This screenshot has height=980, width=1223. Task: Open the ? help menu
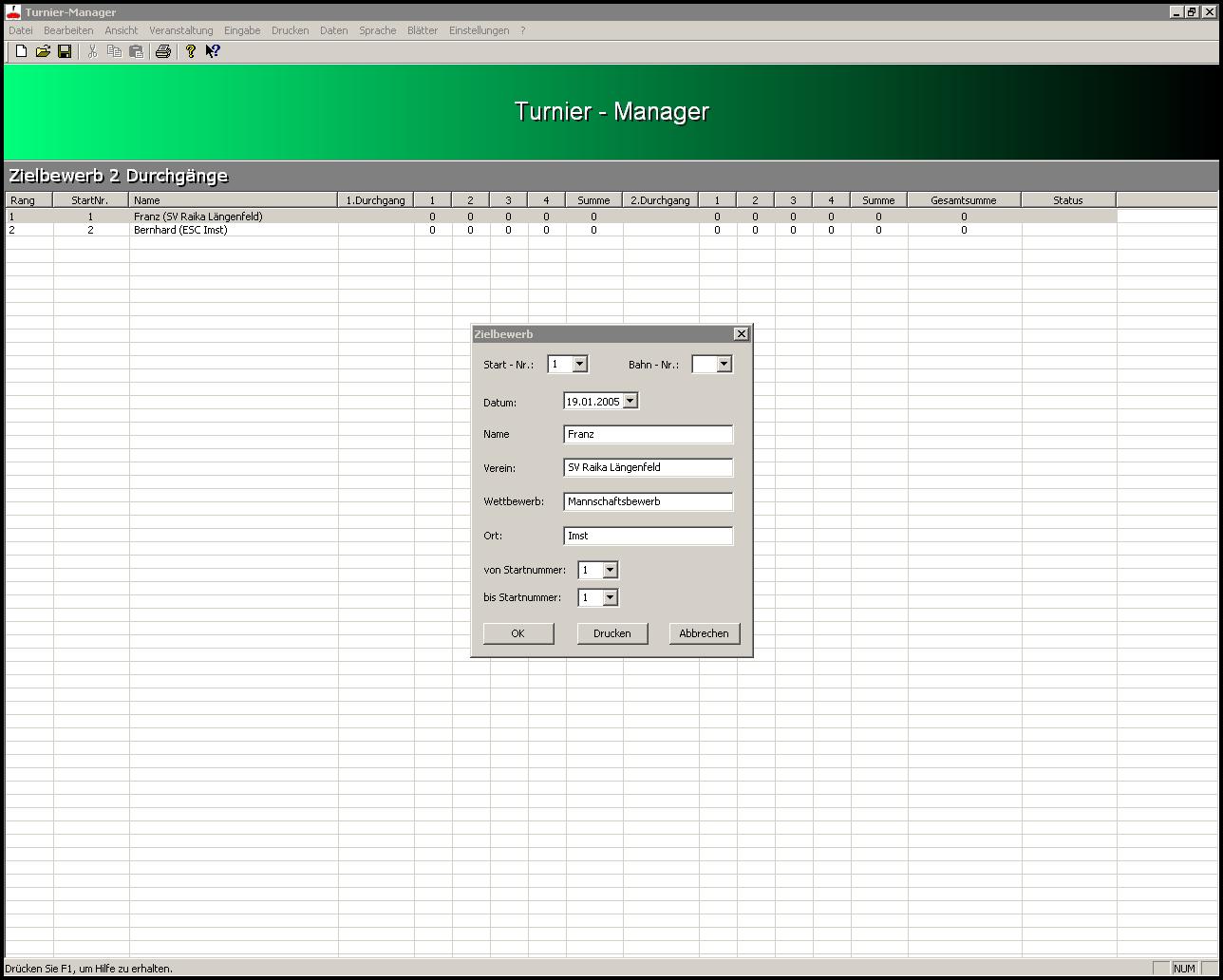522,30
